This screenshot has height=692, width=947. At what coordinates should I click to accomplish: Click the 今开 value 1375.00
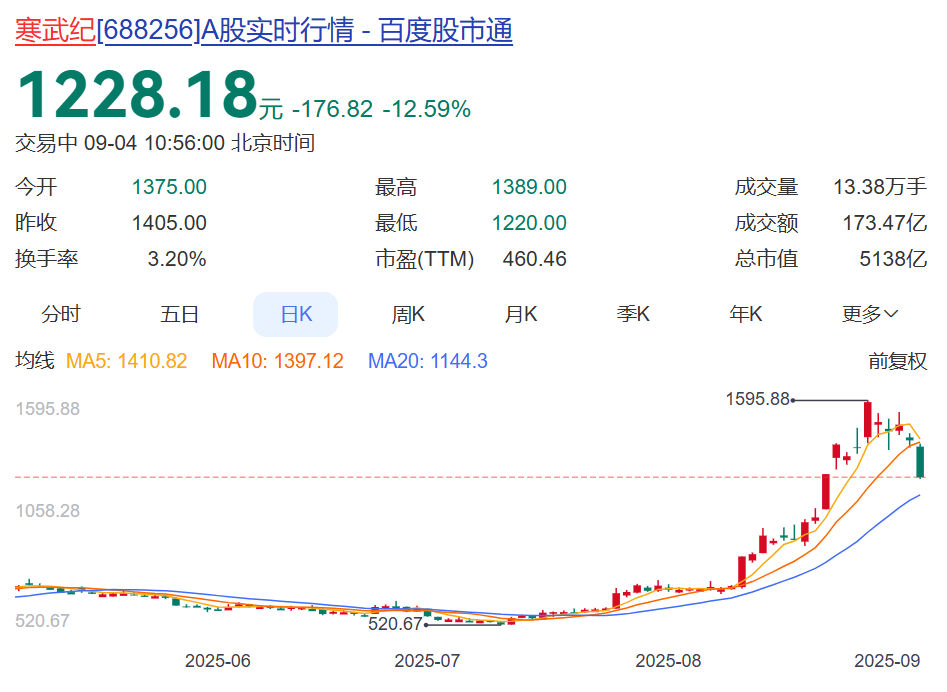169,187
